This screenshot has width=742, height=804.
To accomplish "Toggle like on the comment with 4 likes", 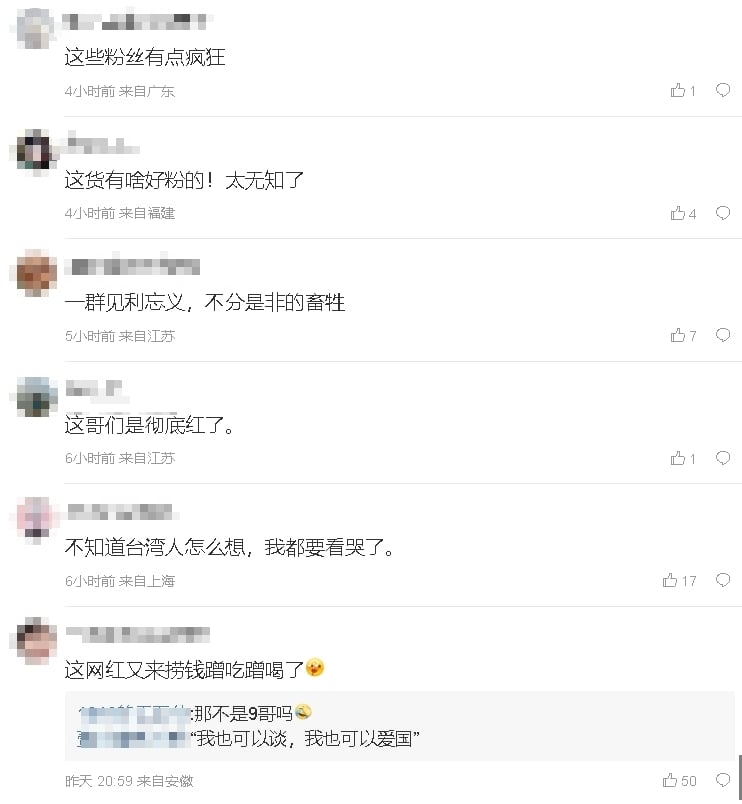I will [678, 212].
